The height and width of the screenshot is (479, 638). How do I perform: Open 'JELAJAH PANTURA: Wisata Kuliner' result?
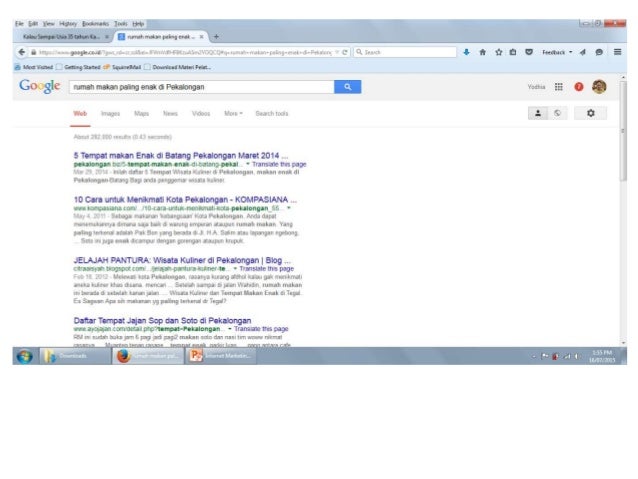pos(182,260)
